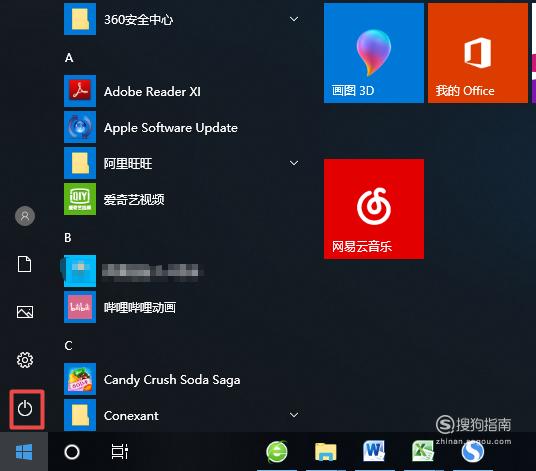Screen dimensions: 536x471
Task: Launch 360 browser from the taskbar
Action: (x=277, y=452)
